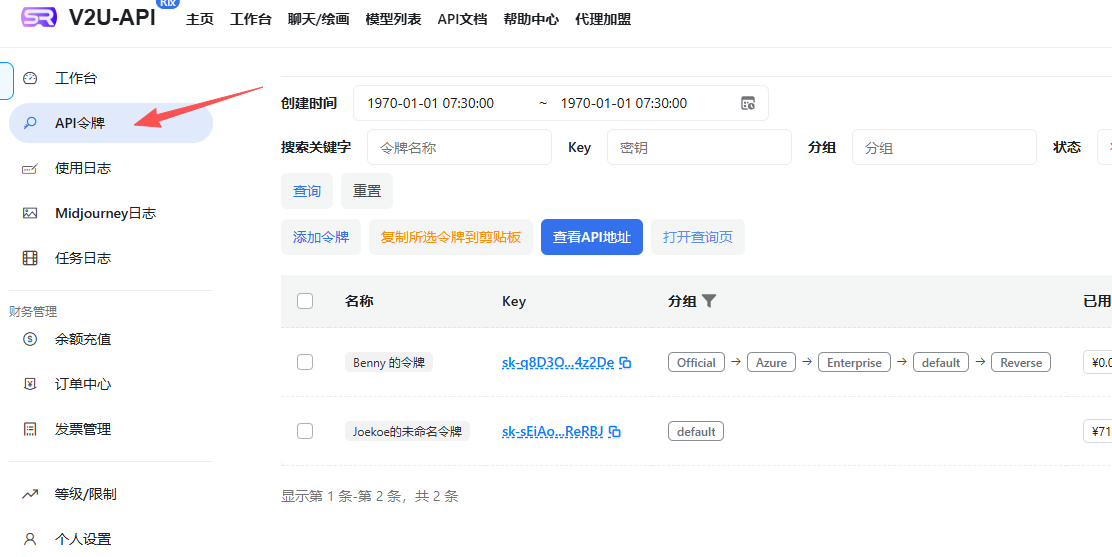Open 发票管理 in the sidebar

(x=82, y=429)
